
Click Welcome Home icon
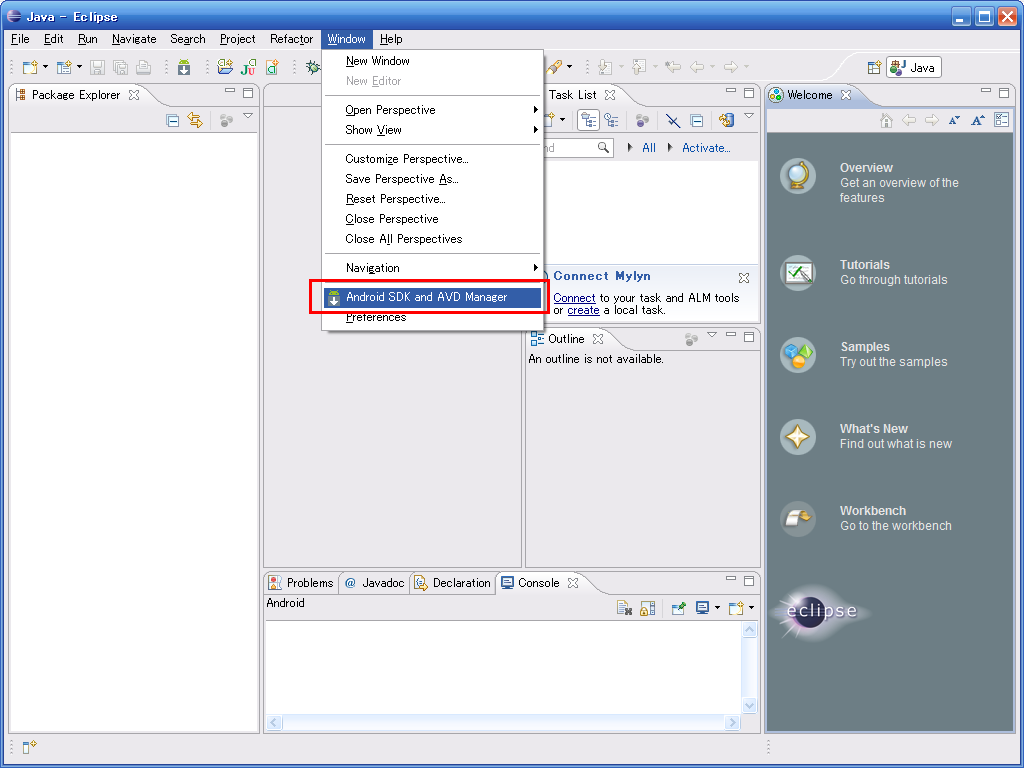pyautogui.click(x=886, y=120)
